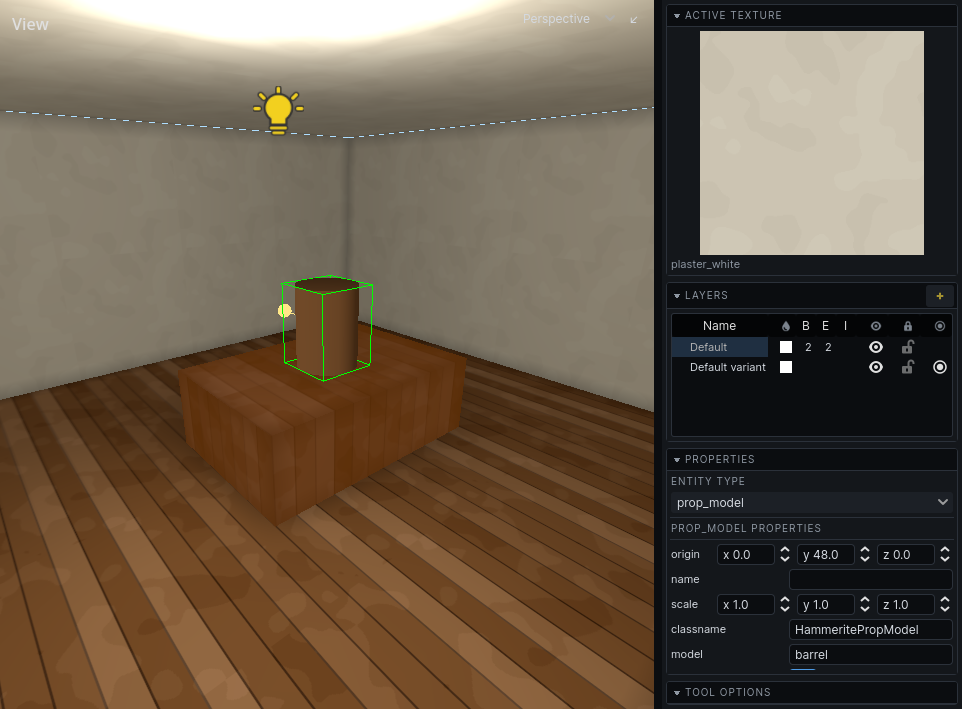Click the opacity droplet column header icon
Image resolution: width=962 pixels, height=709 pixels.
click(786, 326)
